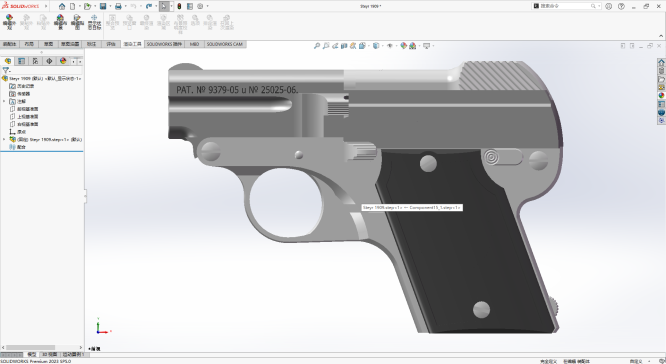Viewport: 666px width, 364px height.
Task: Click the View Orientation icon
Action: click(362, 46)
